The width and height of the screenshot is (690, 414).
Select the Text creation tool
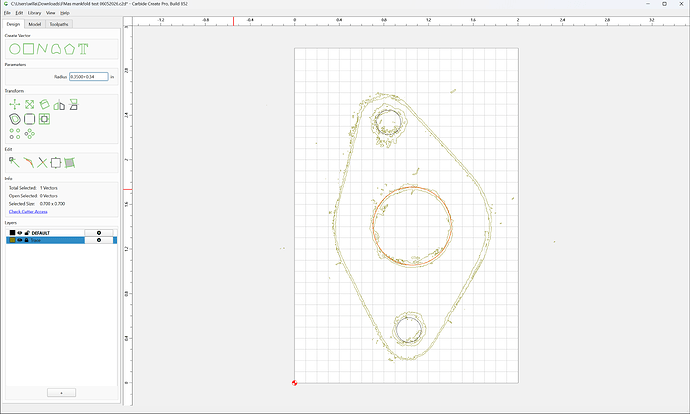(x=83, y=49)
